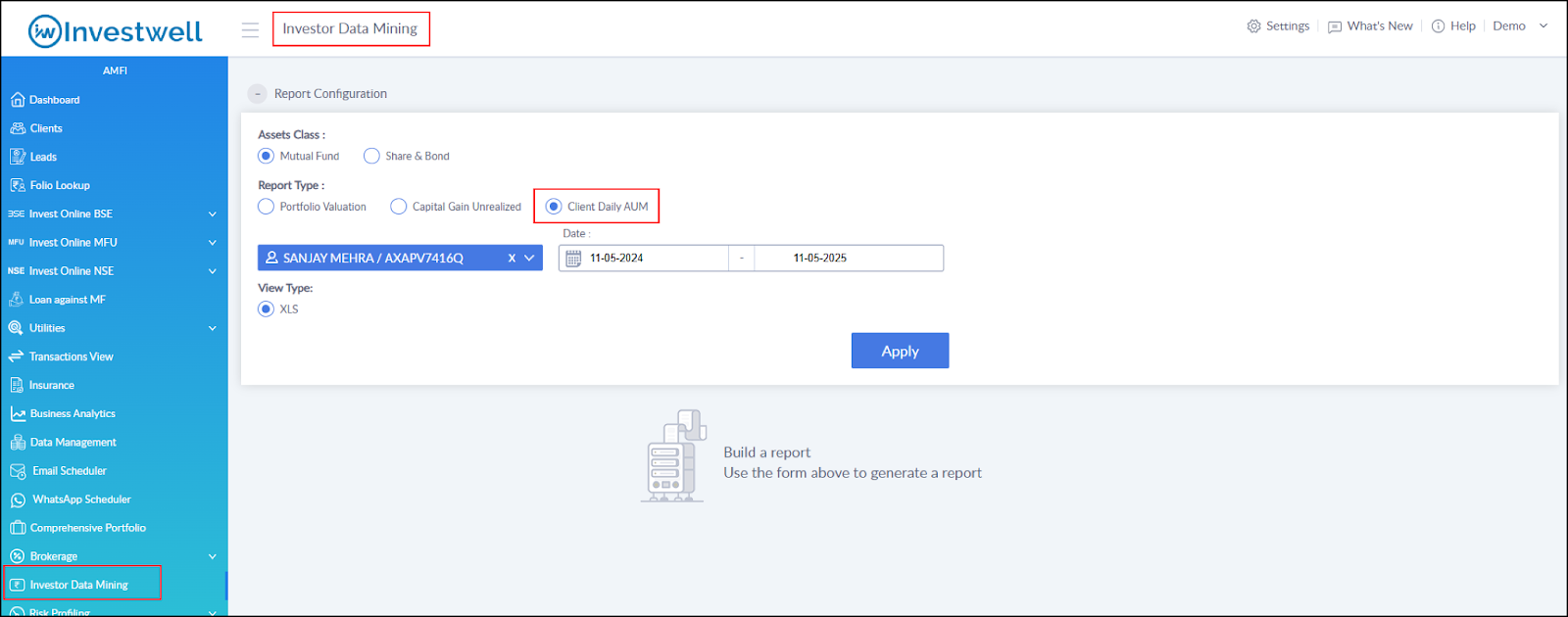Click the Loan against MF icon

pyautogui.click(x=17, y=300)
